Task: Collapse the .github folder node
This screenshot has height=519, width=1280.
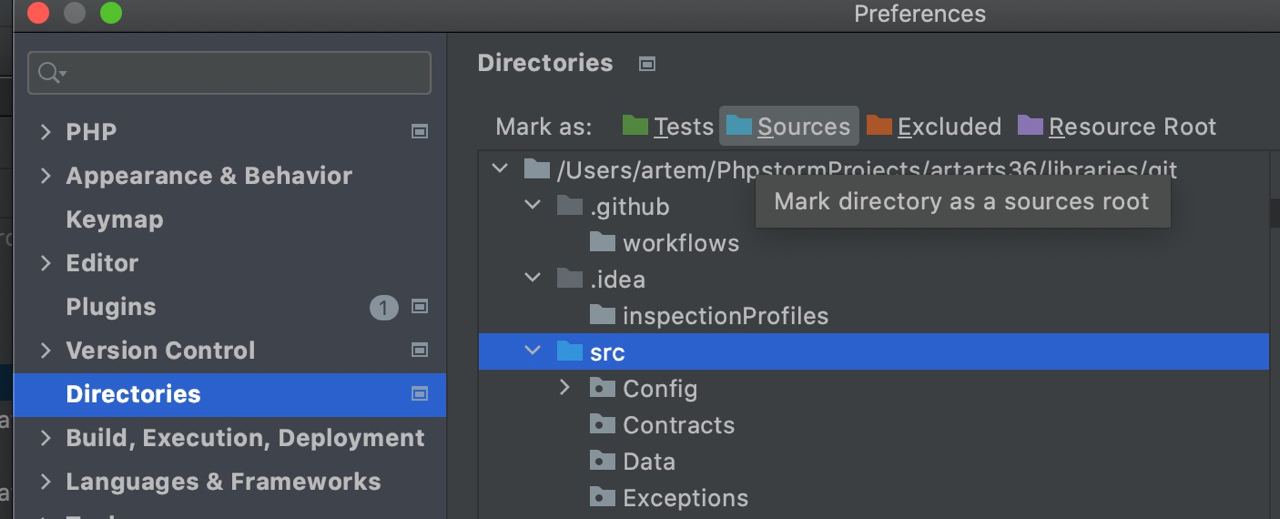Action: [x=533, y=204]
